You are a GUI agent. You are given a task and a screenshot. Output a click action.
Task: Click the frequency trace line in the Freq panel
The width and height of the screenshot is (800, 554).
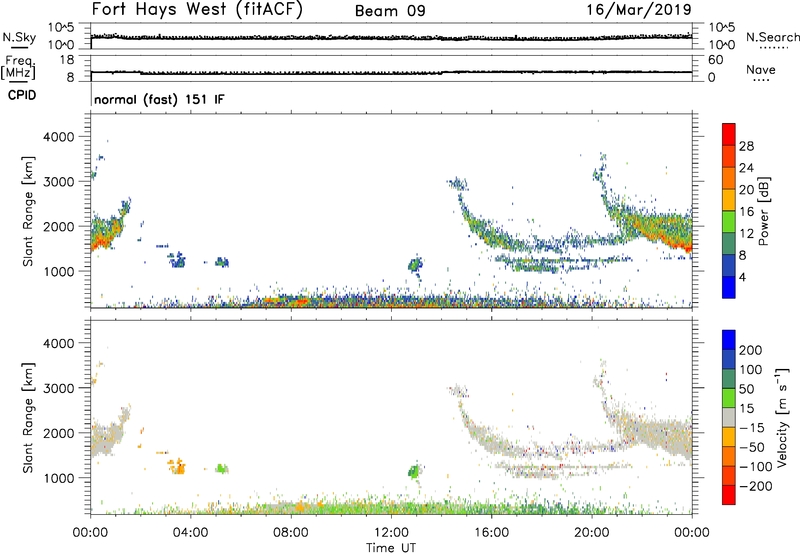(x=391, y=72)
